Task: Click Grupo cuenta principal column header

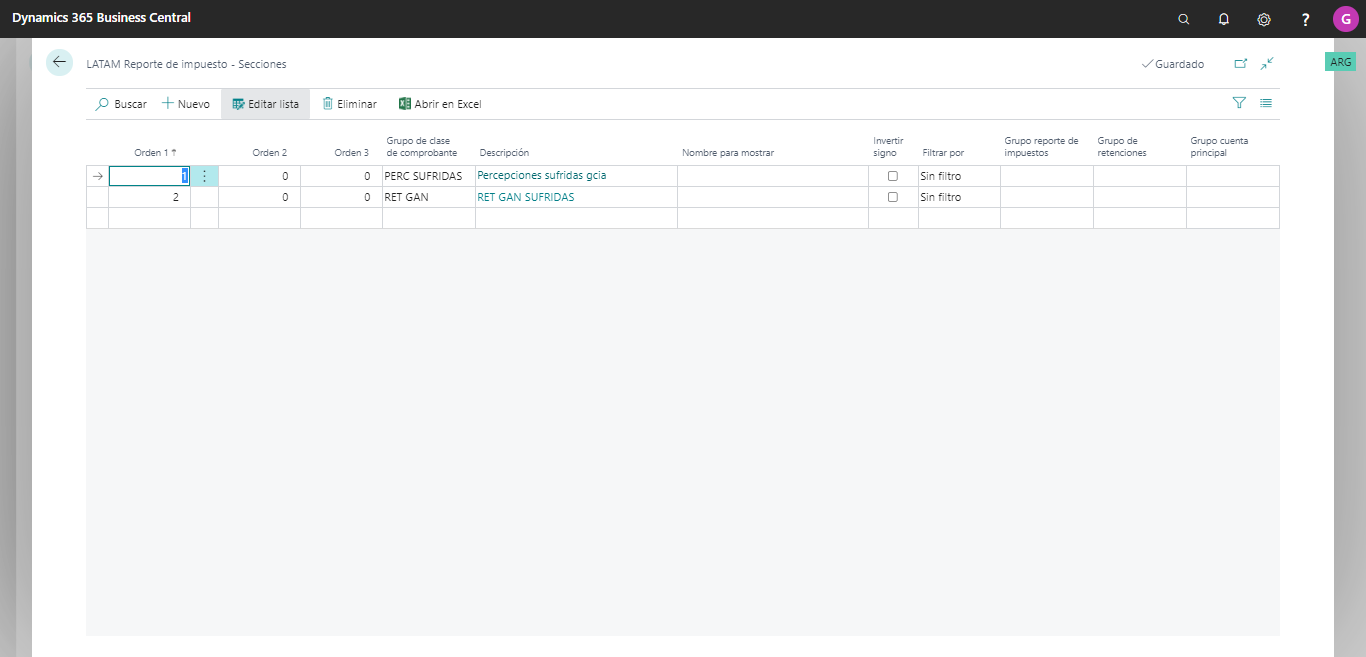Action: pos(1219,147)
